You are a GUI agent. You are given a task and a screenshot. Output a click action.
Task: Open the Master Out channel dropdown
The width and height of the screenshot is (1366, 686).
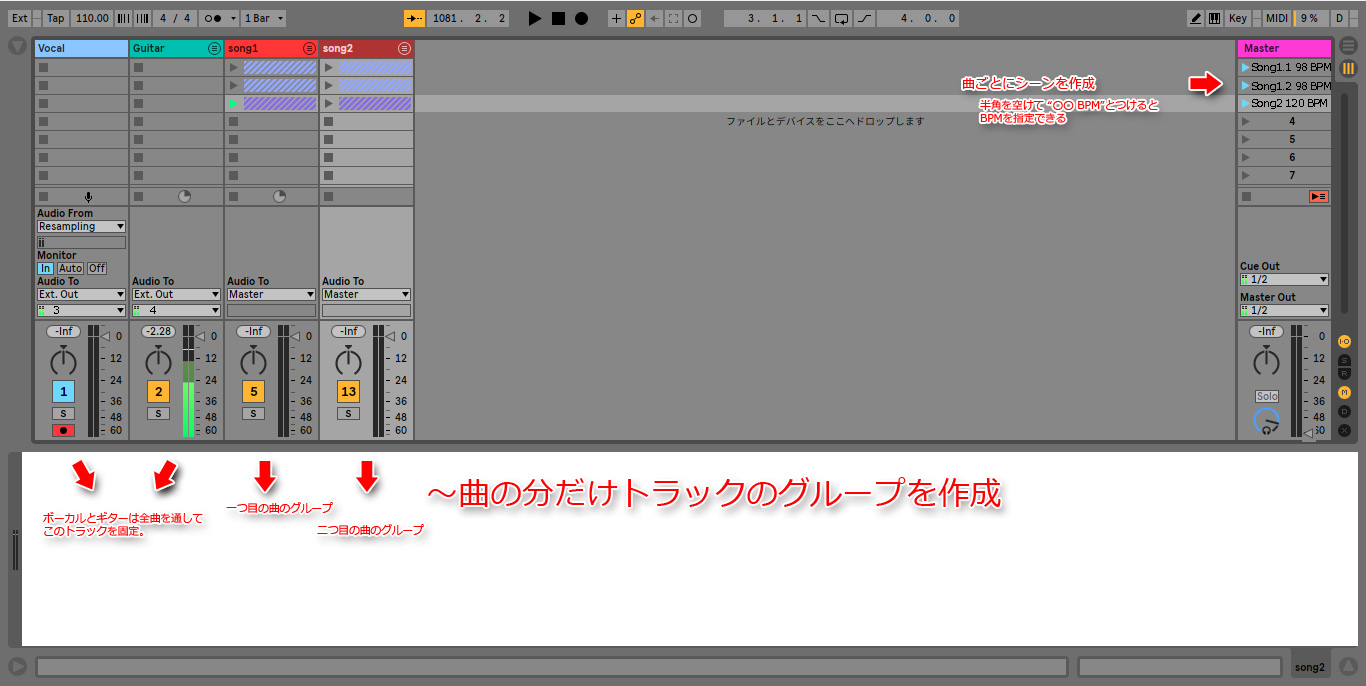(1284, 311)
